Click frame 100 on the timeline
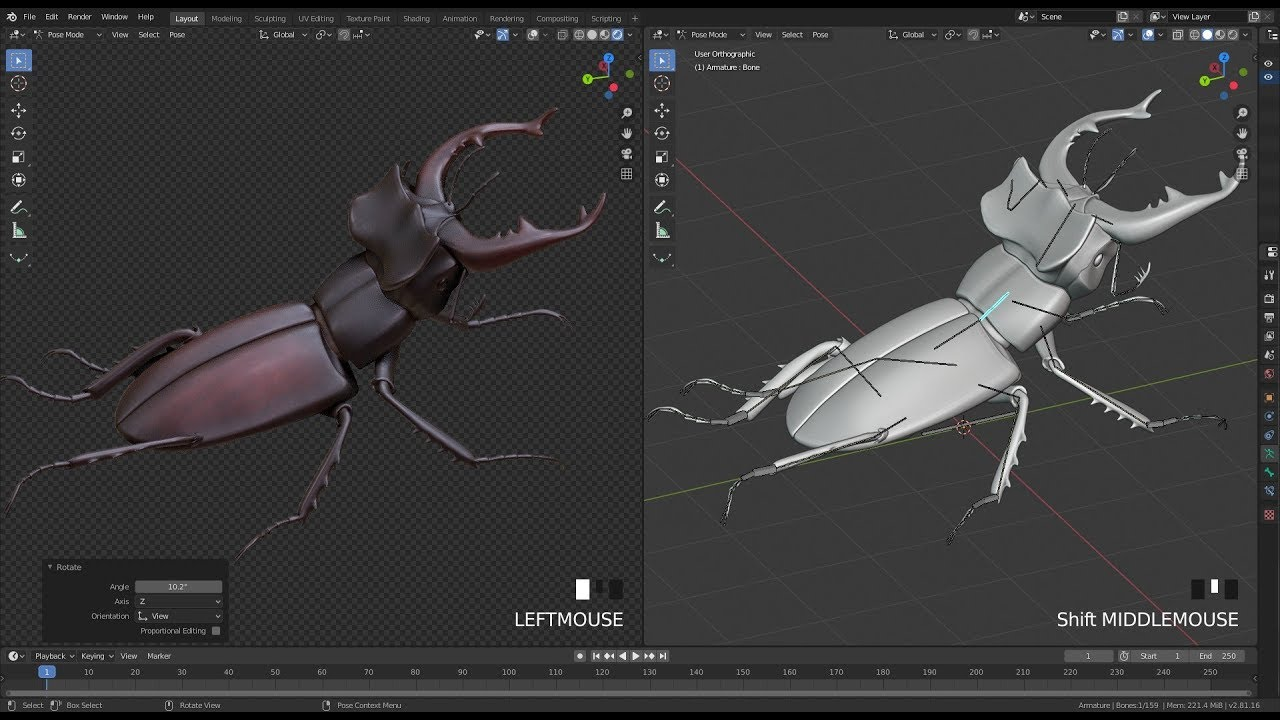The height and width of the screenshot is (720, 1280). 509,673
